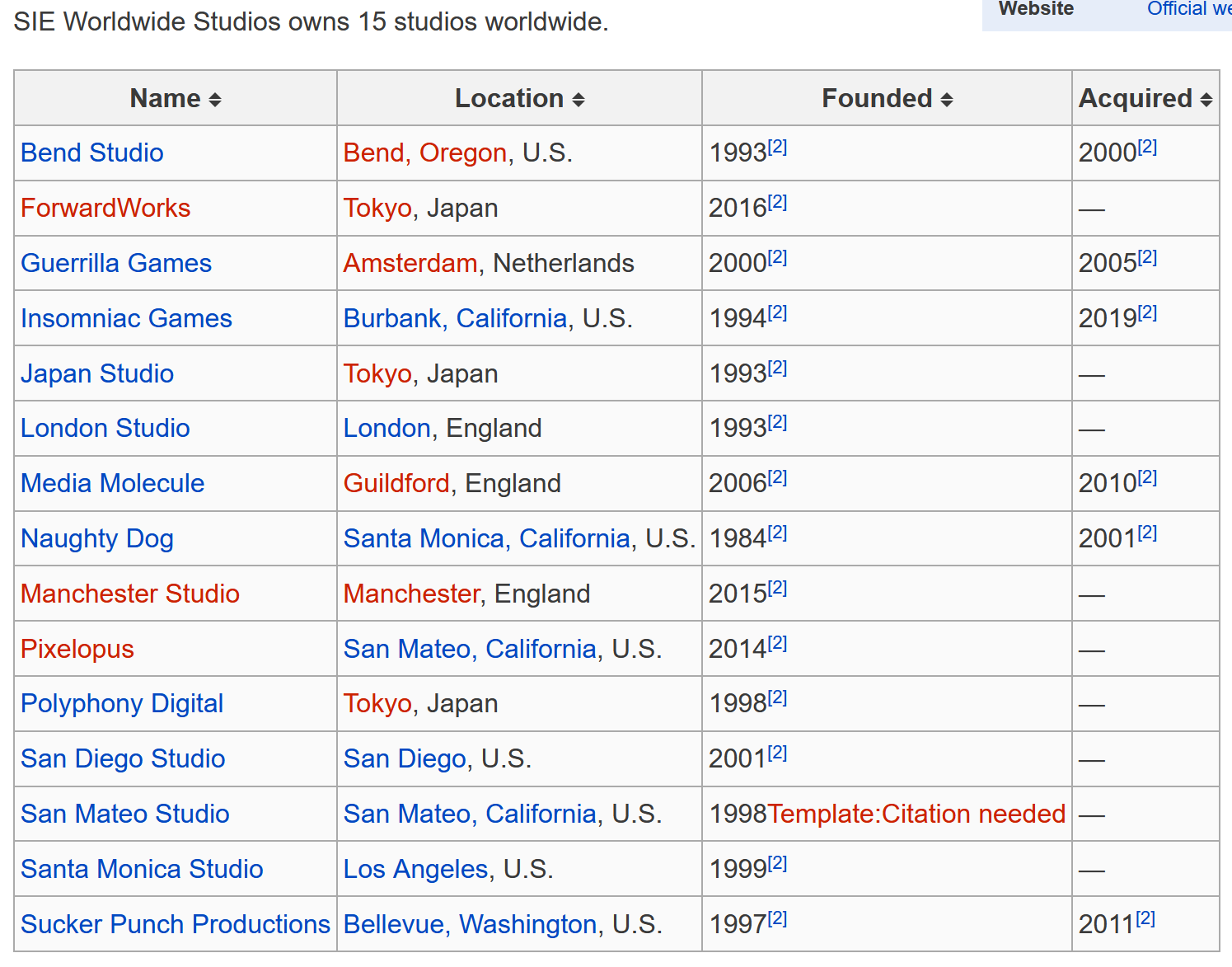Follow the Santa Monica, California location link
This screenshot has height=967, width=1232.
[x=487, y=538]
